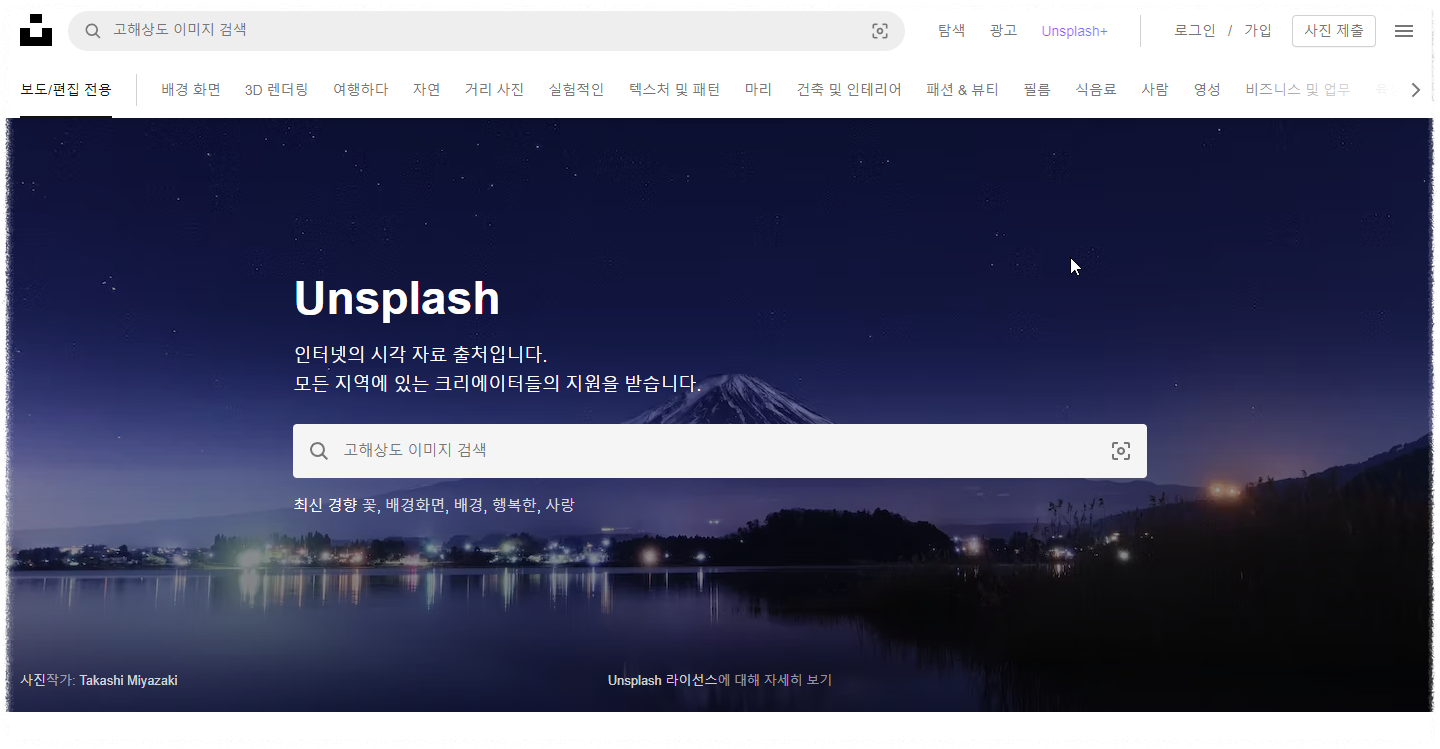This screenshot has width=1440, height=749.
Task: Click the hero search magnifier icon
Action: click(319, 451)
